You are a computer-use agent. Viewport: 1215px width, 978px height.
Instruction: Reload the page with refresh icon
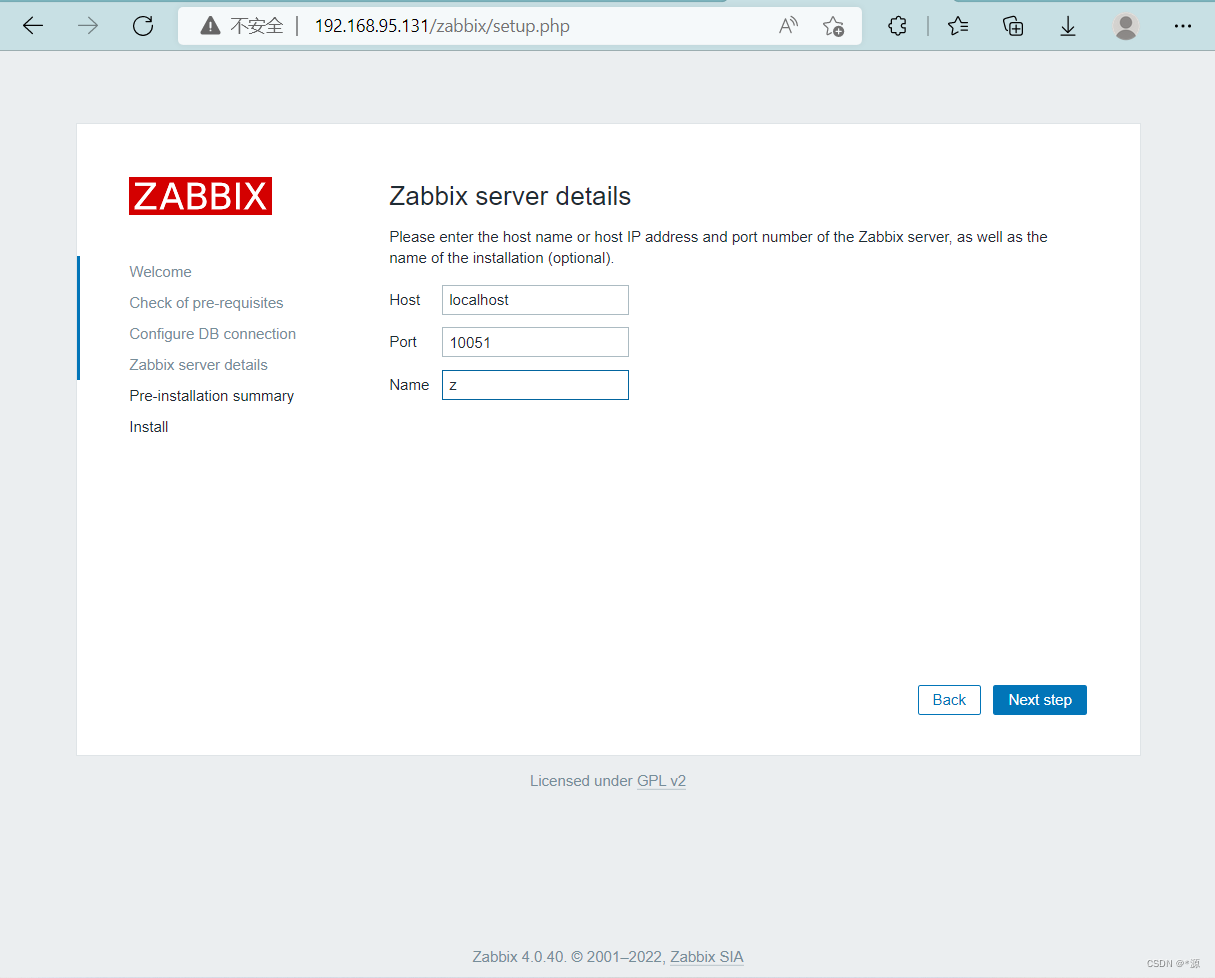tap(143, 26)
